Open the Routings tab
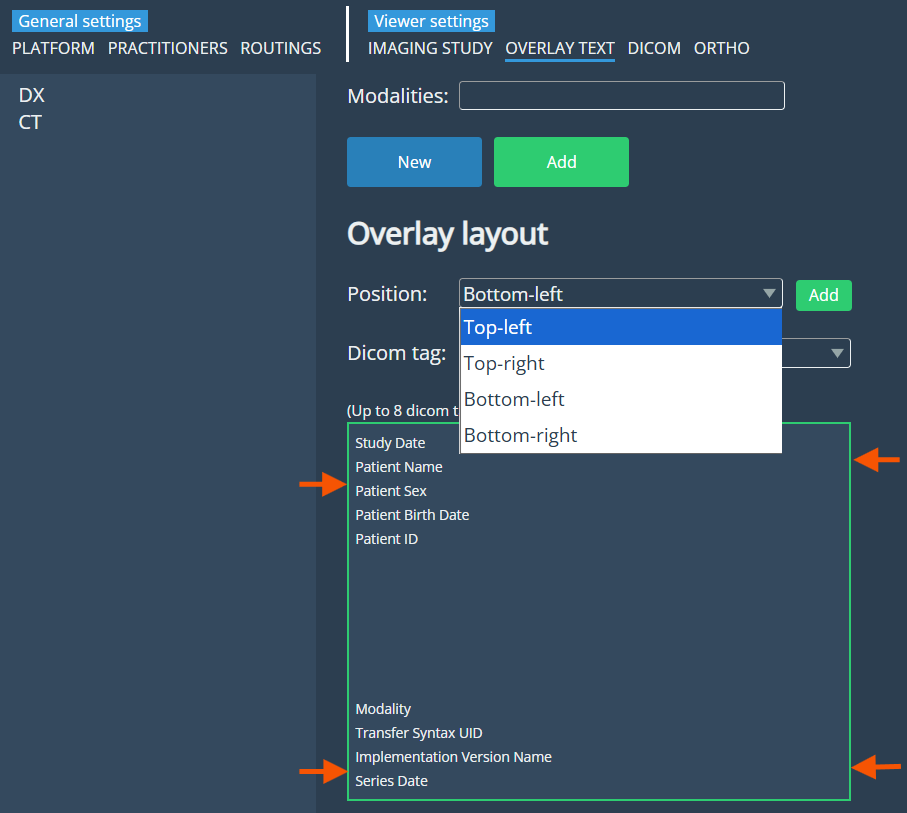Image resolution: width=907 pixels, height=813 pixels. 280,48
